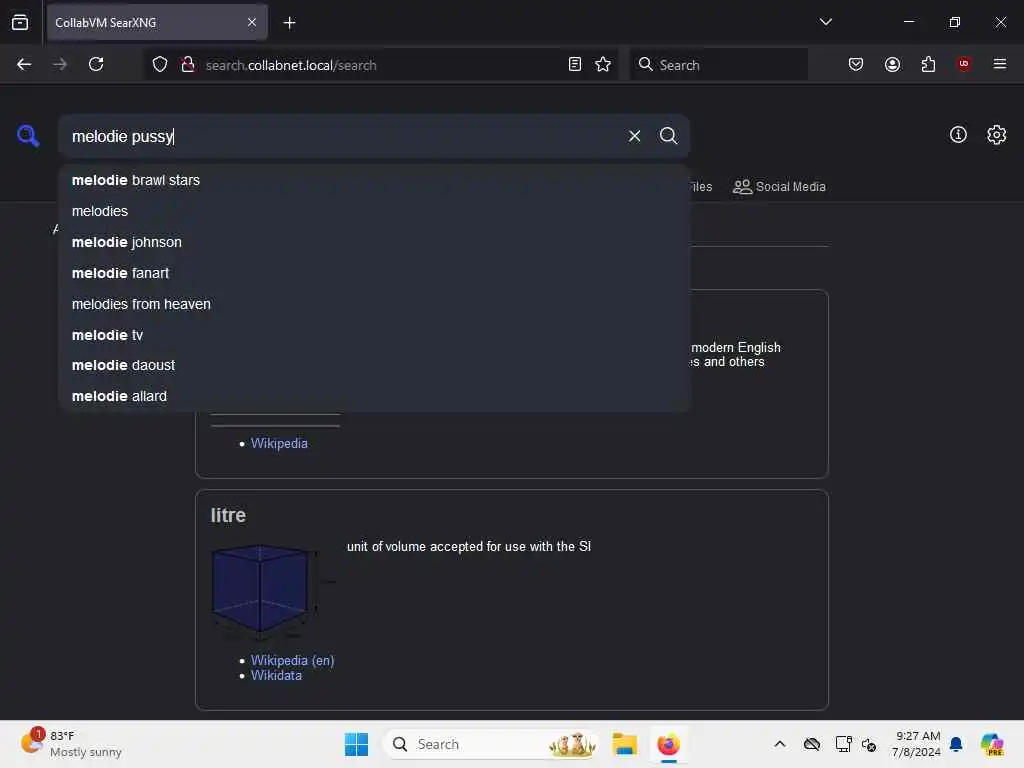Screen dimensions: 1024x768
Task: Open uBlock Origin extension icon
Action: point(964,64)
